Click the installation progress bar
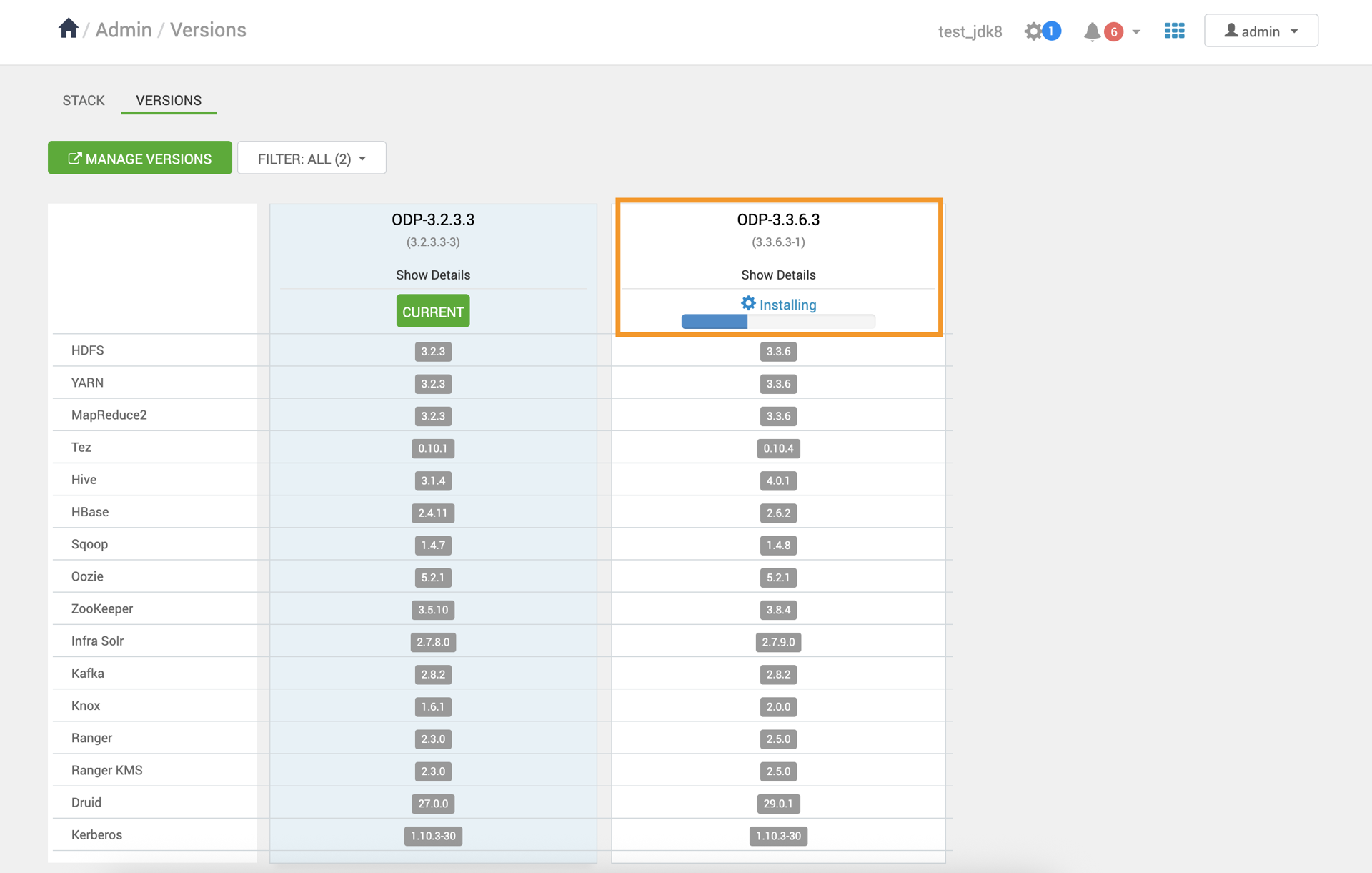Screen dimensions: 1372x873 [778, 322]
